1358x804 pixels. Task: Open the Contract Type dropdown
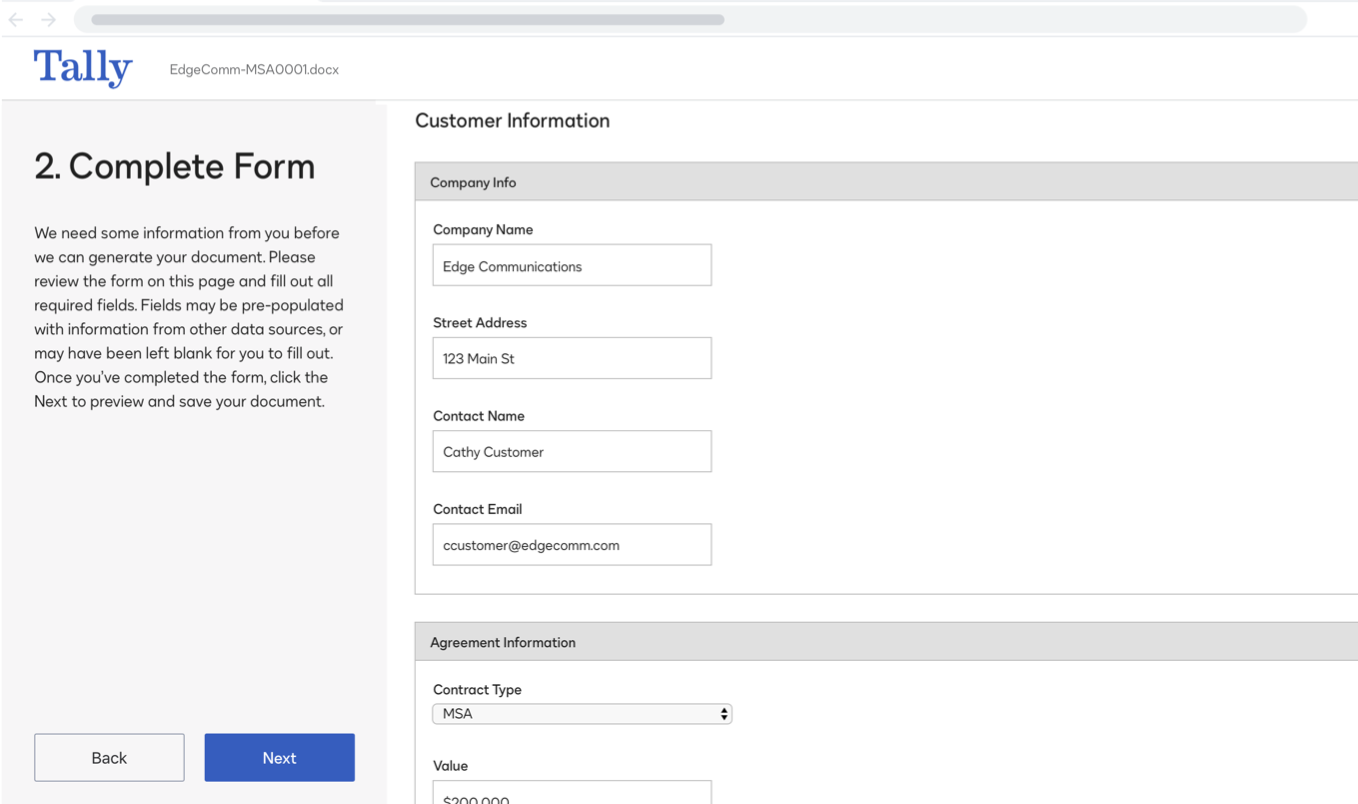click(x=582, y=714)
